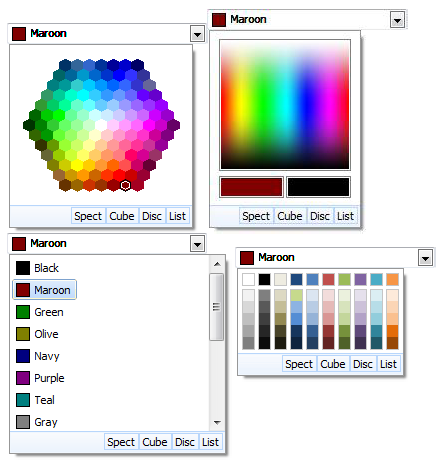This screenshot has height=461, width=436.
Task: Select the orange swatch in cube palette top row
Action: [392, 279]
